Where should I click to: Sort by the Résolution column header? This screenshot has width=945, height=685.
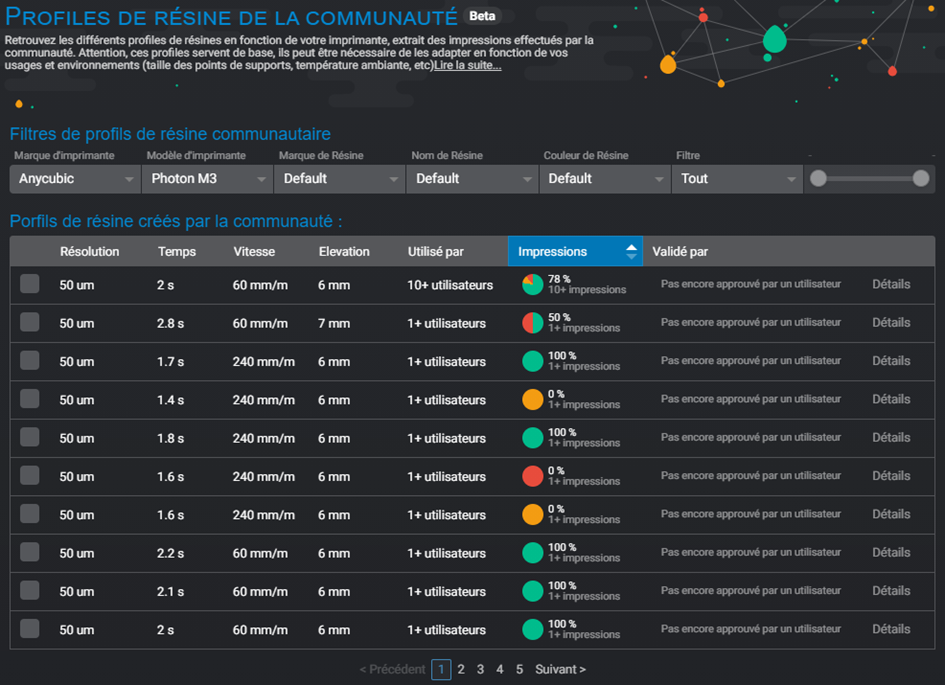(x=89, y=251)
